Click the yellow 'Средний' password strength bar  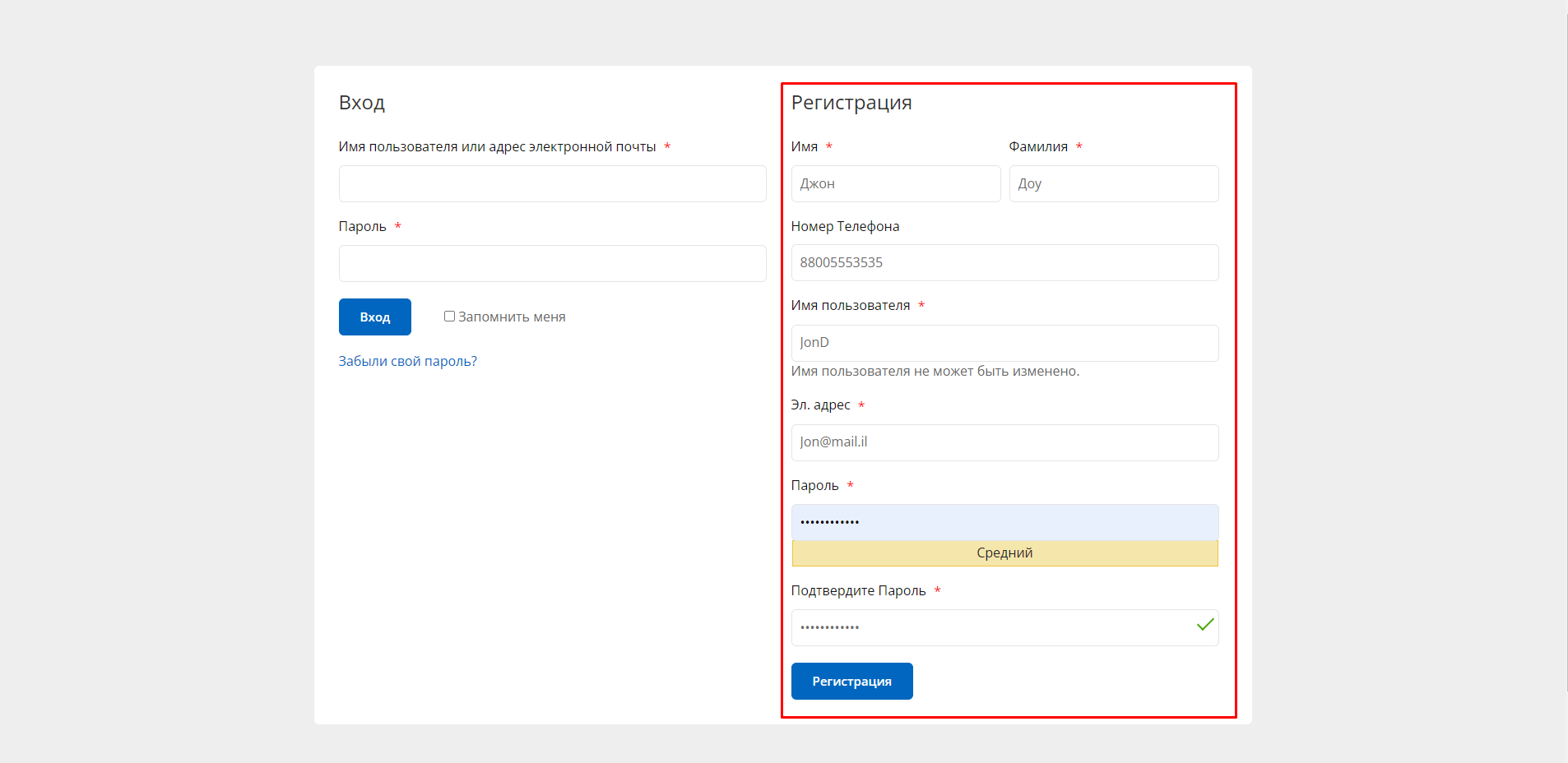point(1004,553)
